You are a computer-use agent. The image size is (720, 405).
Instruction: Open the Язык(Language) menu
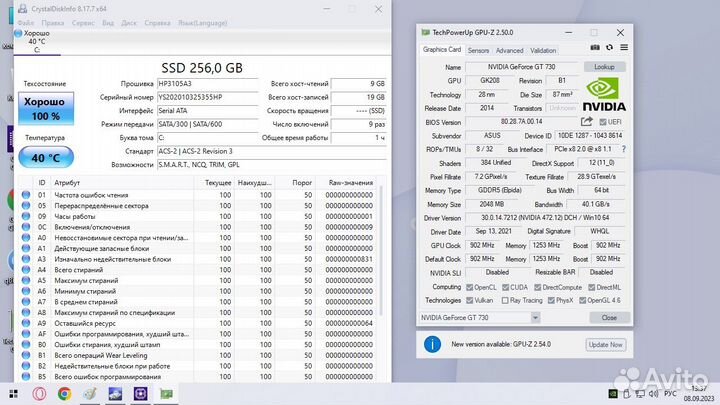[202, 22]
